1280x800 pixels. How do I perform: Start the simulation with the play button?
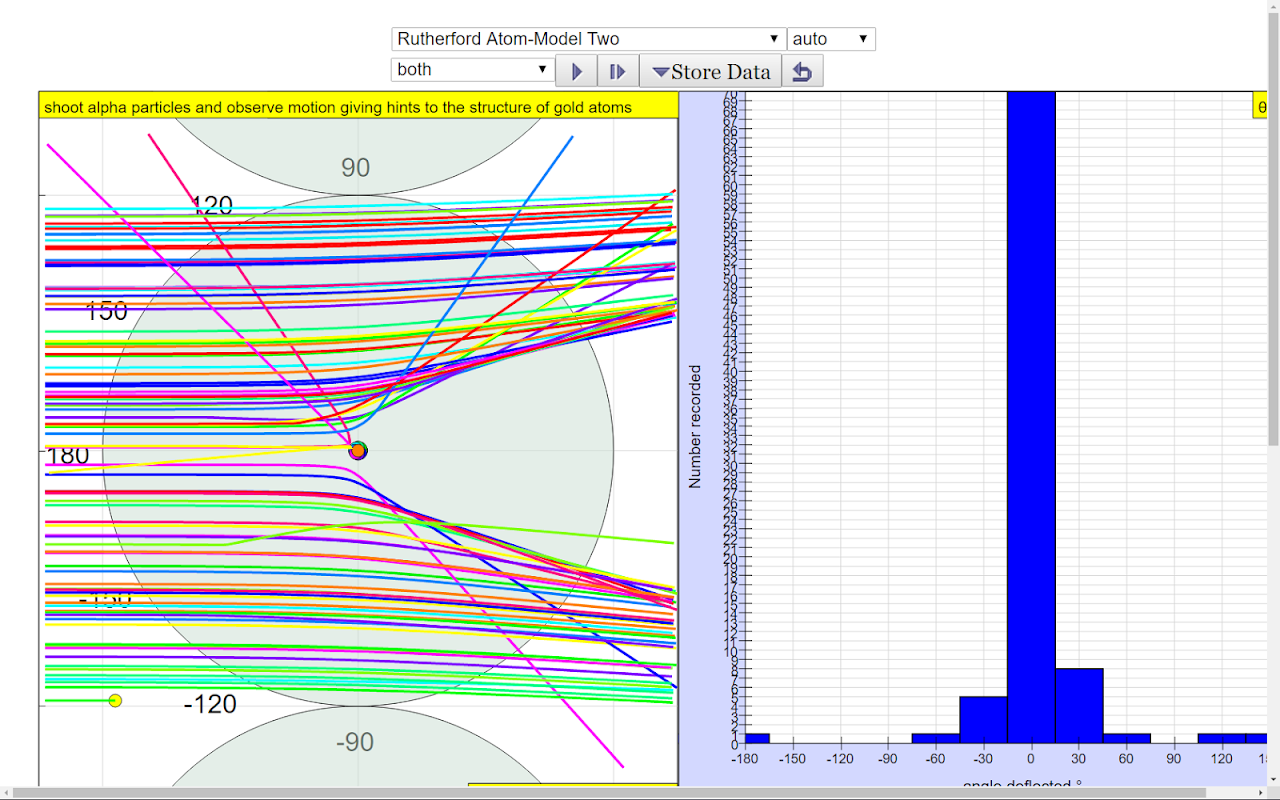tap(576, 71)
